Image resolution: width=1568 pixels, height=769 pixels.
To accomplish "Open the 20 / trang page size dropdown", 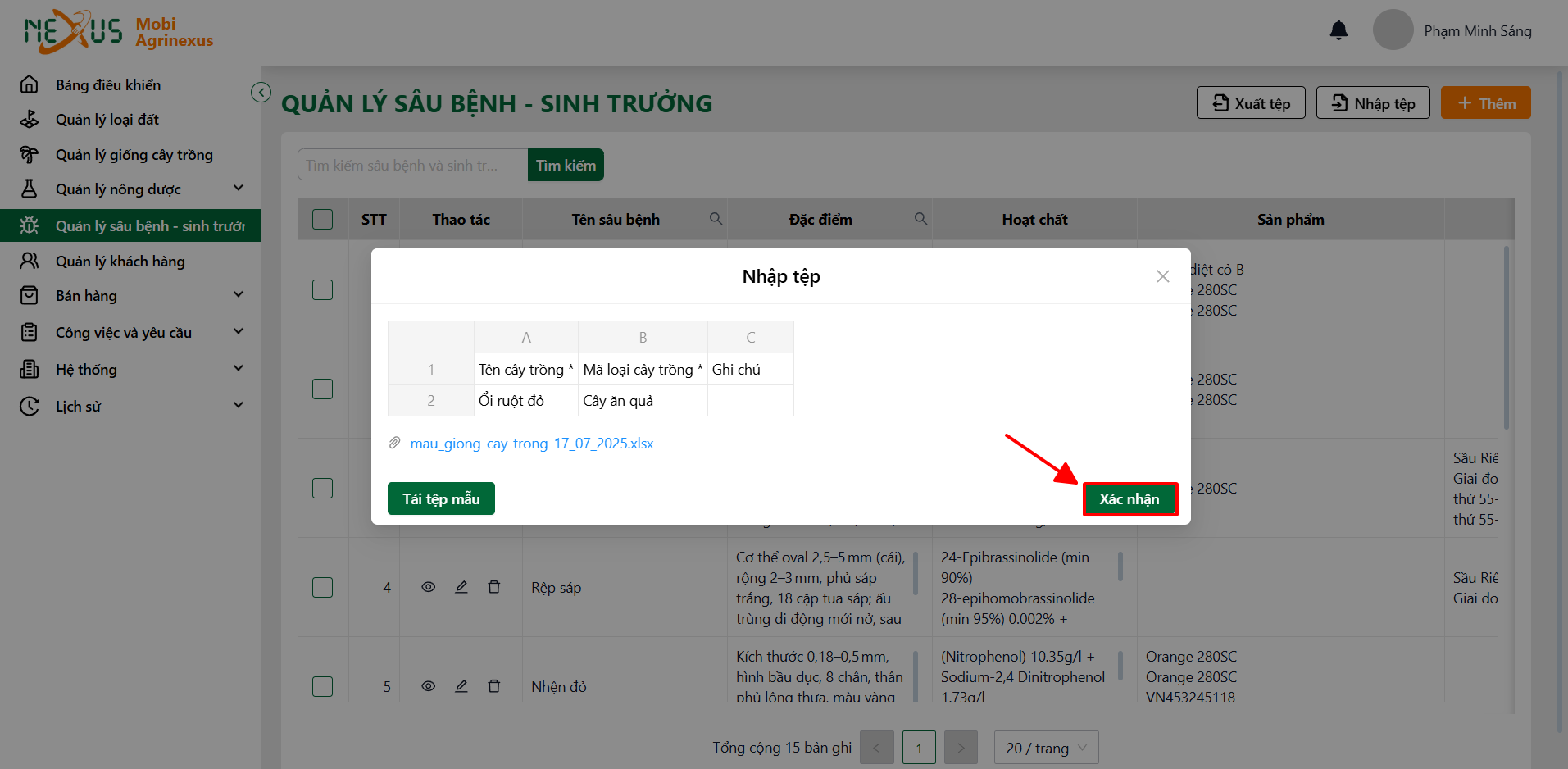I will [1046, 748].
